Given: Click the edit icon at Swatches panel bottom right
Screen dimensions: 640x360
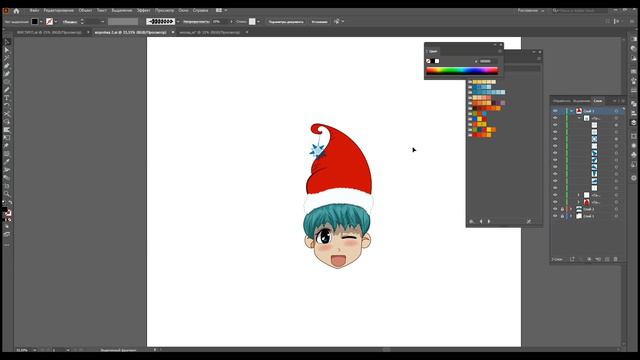Looking at the screenshot, I should point(529,221).
